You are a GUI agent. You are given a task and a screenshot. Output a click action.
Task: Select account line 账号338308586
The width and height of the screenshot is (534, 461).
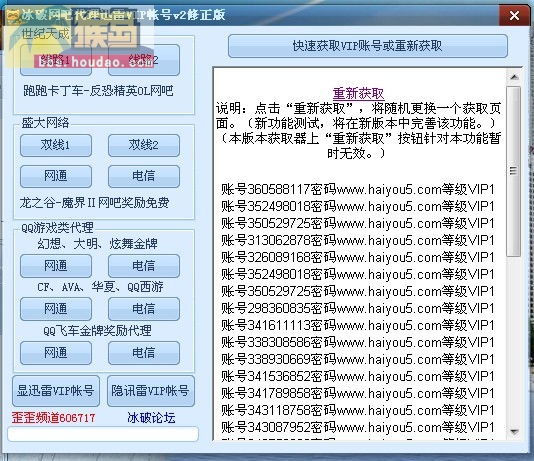358,343
